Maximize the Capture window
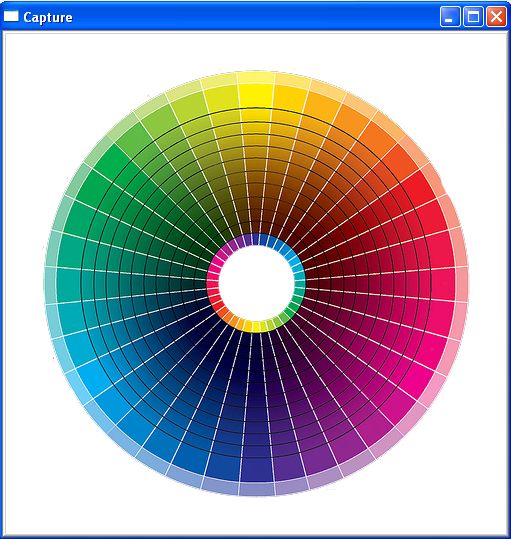Viewport: 511px width, 539px height. [x=473, y=16]
